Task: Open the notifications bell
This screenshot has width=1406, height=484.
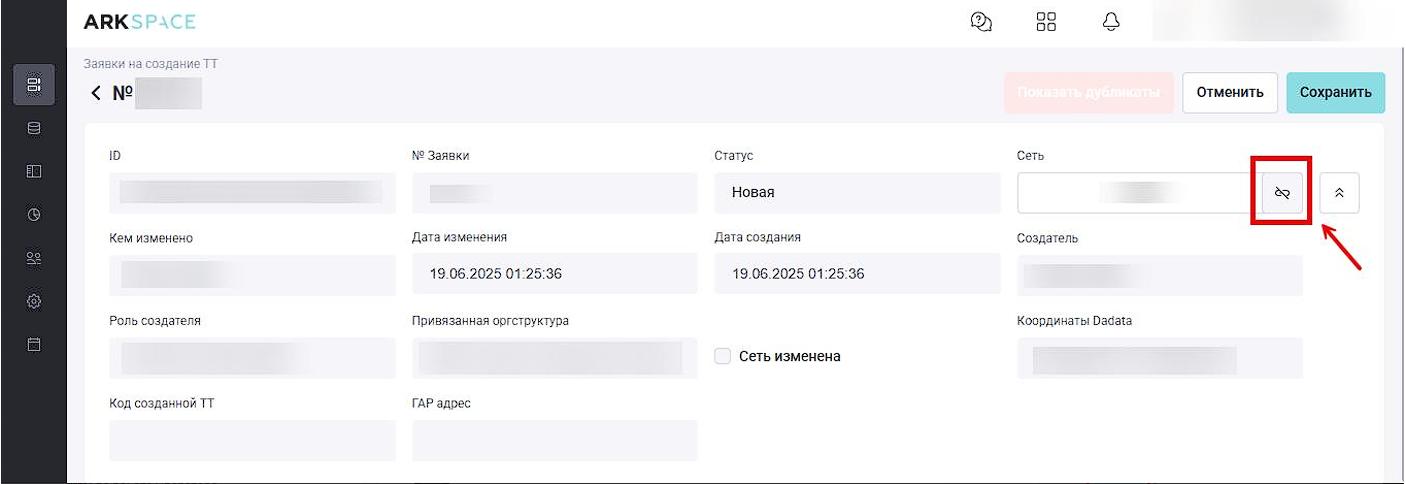Action: (x=1111, y=22)
